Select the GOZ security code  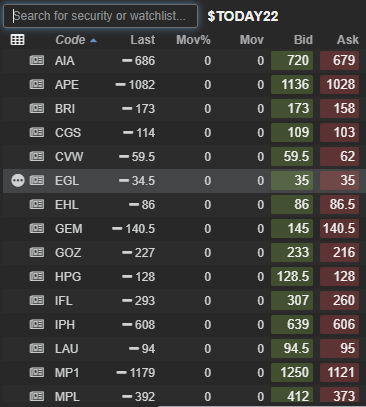tap(68, 253)
